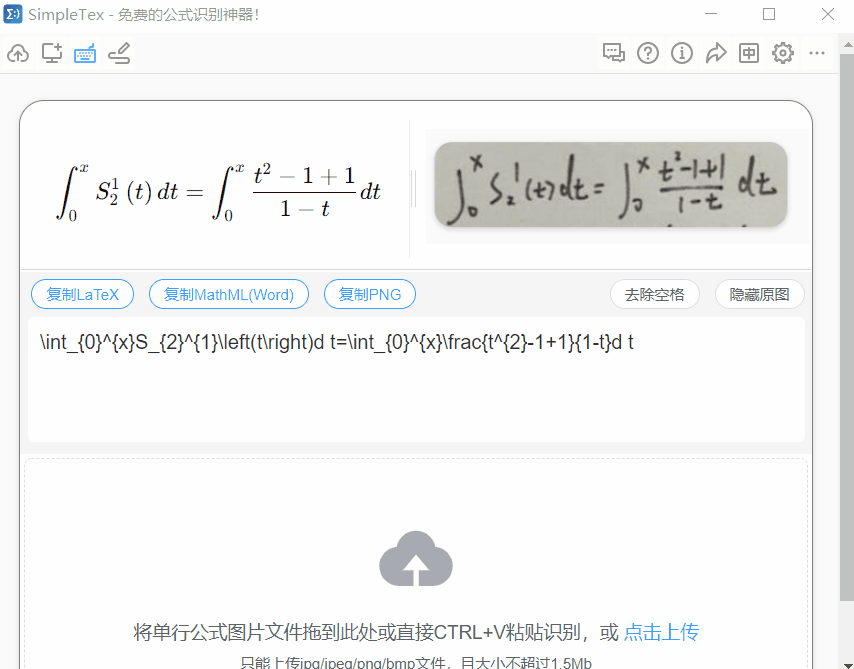The image size is (854, 669).
Task: Click the 复制MathML(Word) button
Action: pos(229,294)
